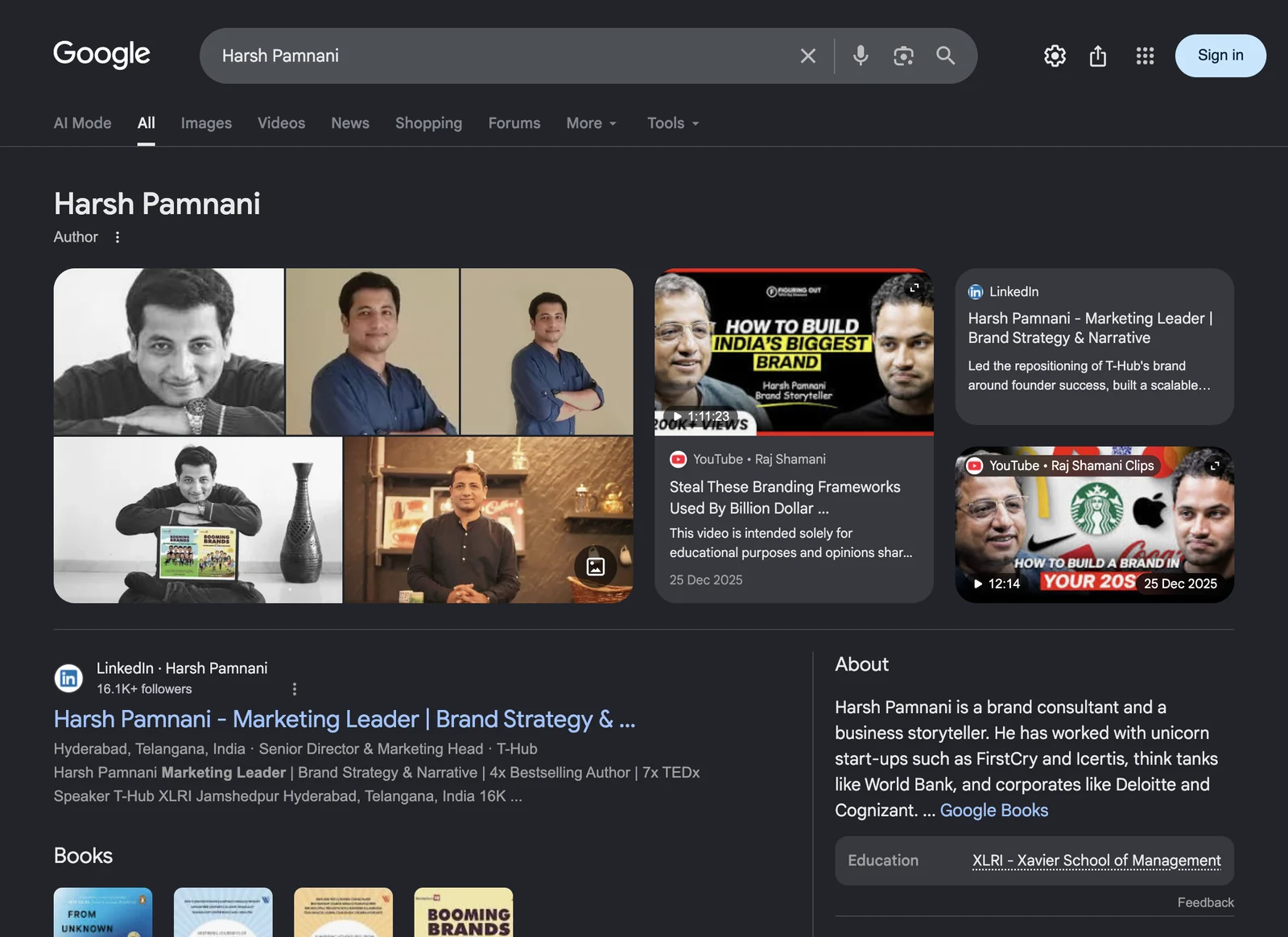
Task: Select the All results tab
Action: point(146,123)
